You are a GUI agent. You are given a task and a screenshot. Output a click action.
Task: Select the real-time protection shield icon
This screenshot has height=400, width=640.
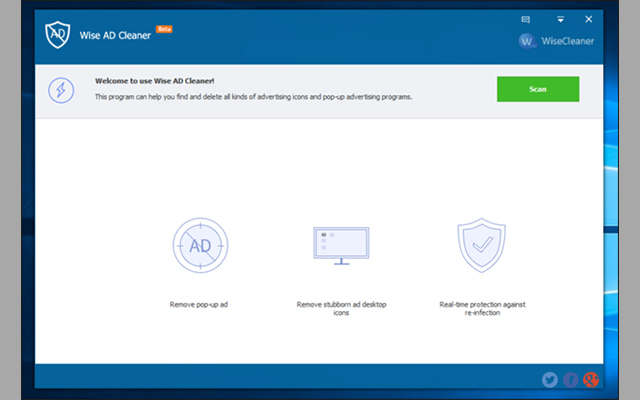tap(482, 246)
